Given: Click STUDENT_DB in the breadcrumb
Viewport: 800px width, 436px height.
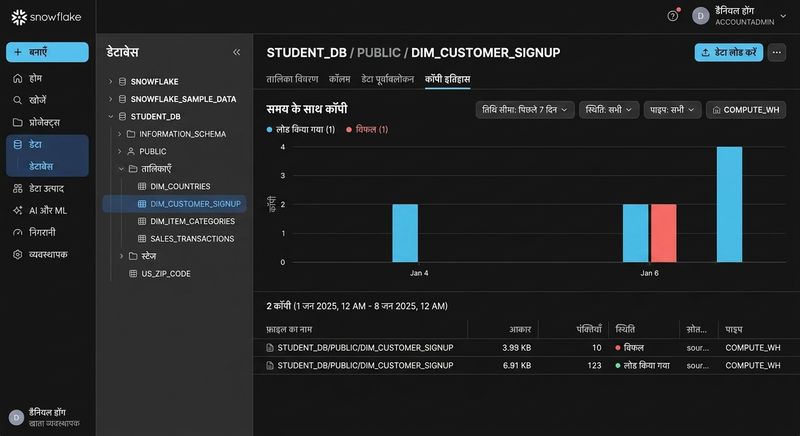Looking at the screenshot, I should (x=307, y=53).
